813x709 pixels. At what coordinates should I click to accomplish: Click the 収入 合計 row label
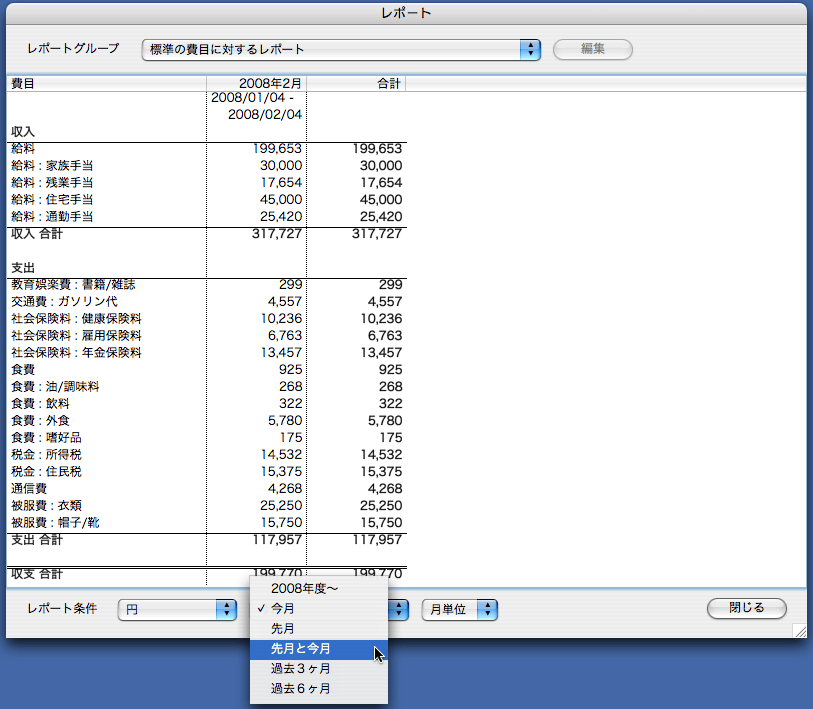pyautogui.click(x=37, y=234)
